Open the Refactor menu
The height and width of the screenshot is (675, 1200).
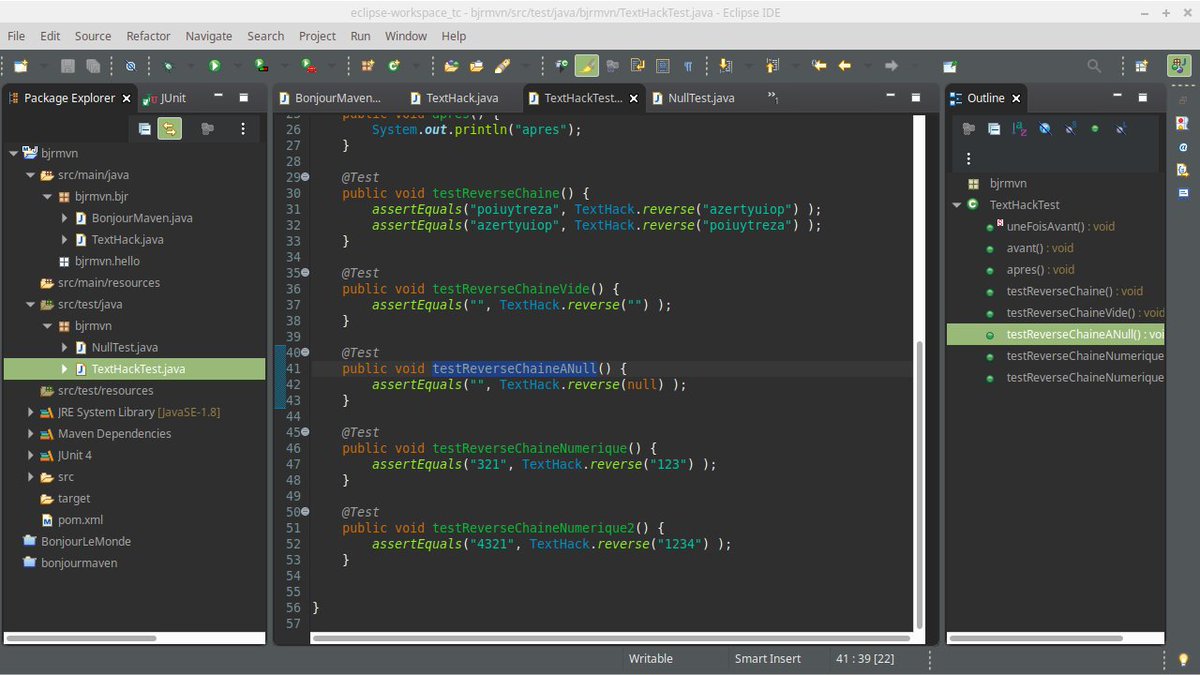(x=148, y=36)
